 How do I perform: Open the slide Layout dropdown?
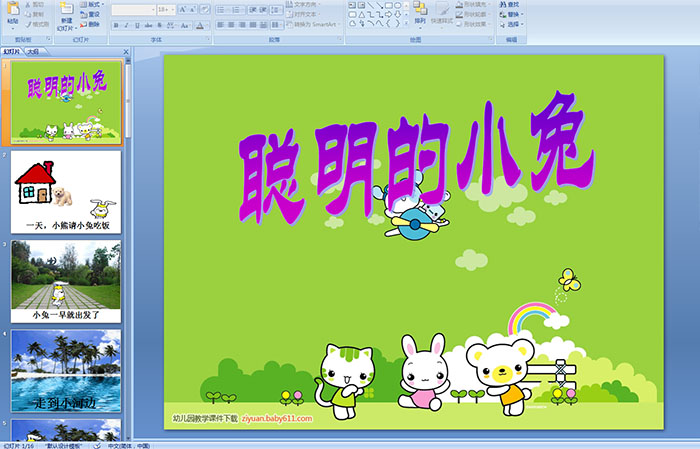pos(92,4)
